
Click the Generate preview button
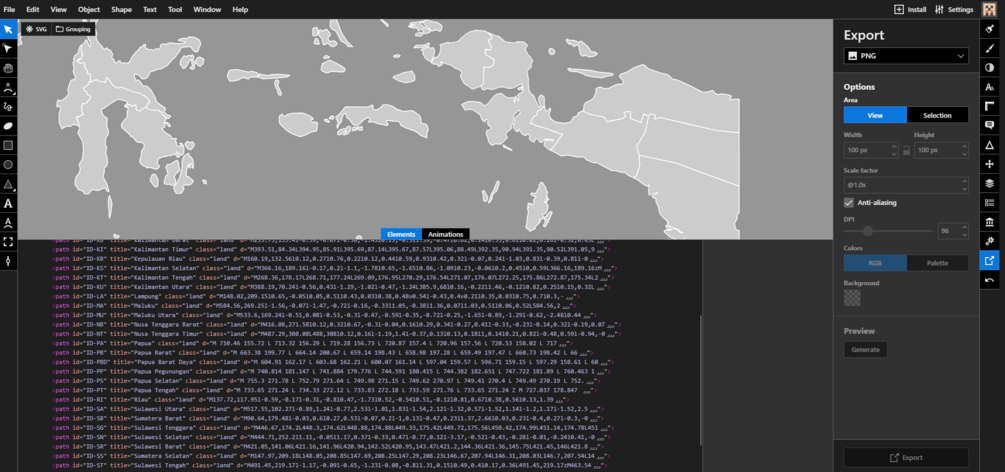[865, 350]
